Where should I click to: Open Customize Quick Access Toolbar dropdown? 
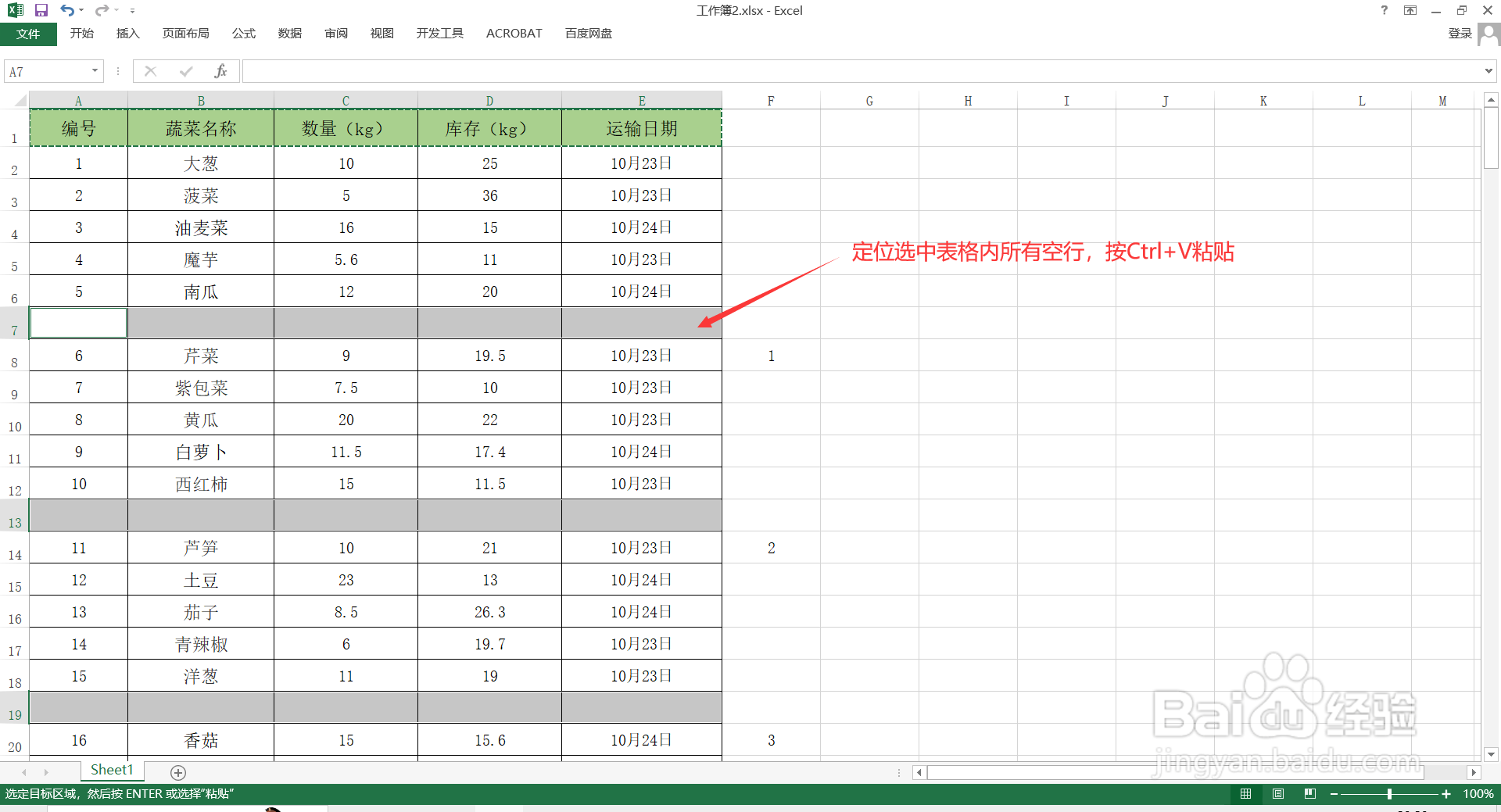132,11
